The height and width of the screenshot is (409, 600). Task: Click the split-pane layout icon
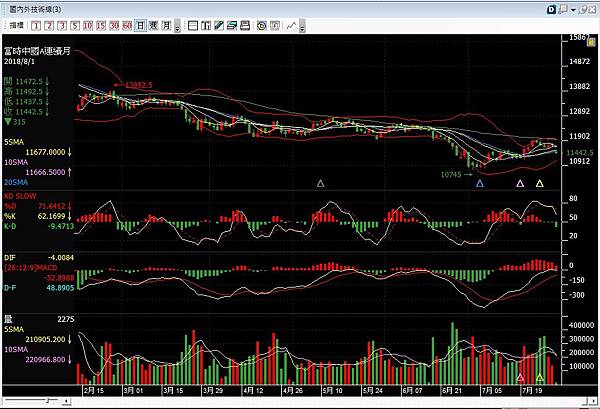(x=193, y=26)
